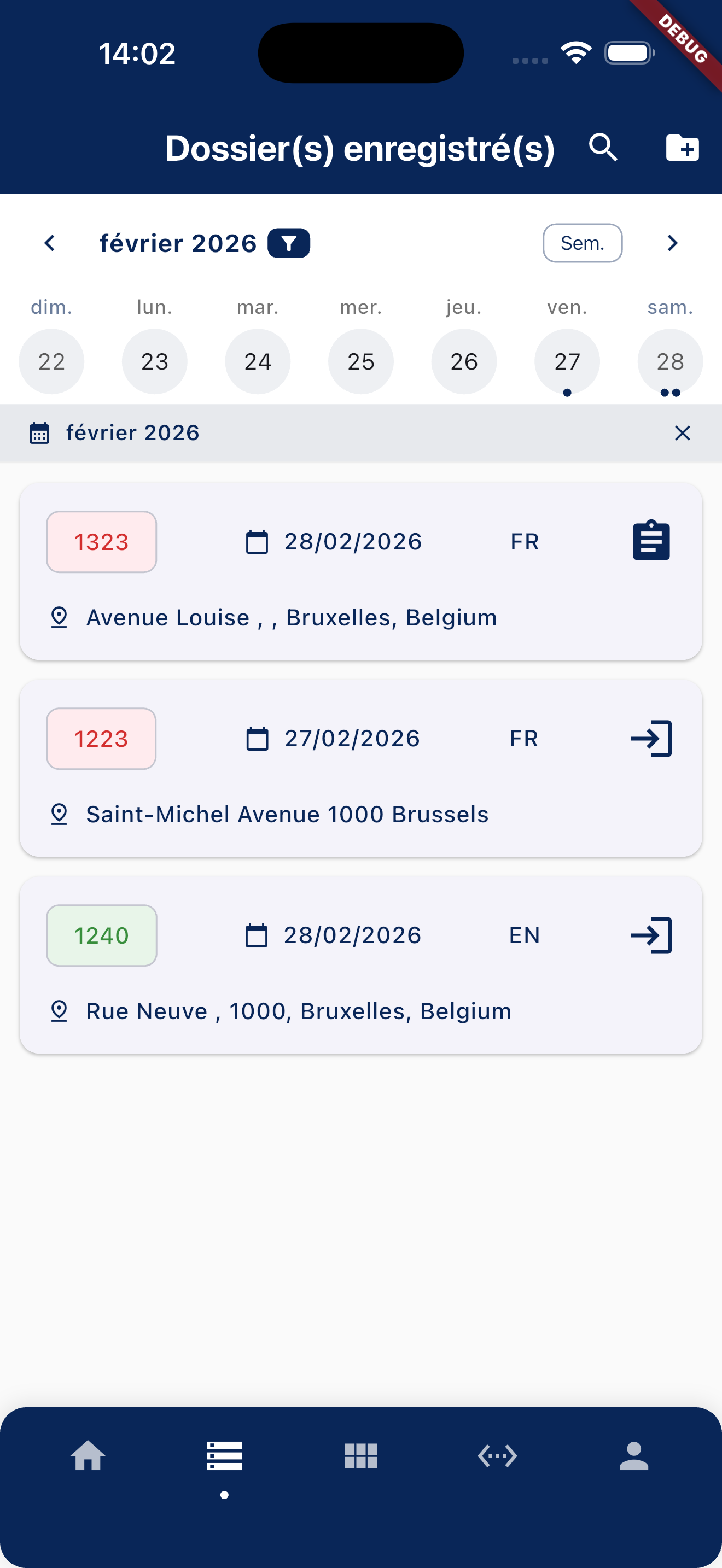
Task: Select day 27 in the calendar
Action: pos(567,361)
